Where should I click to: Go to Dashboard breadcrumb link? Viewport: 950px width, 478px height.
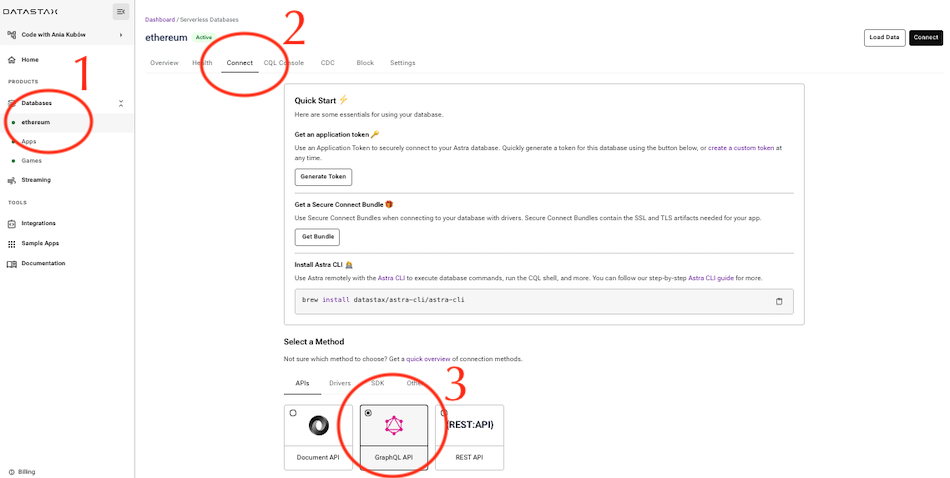point(160,20)
